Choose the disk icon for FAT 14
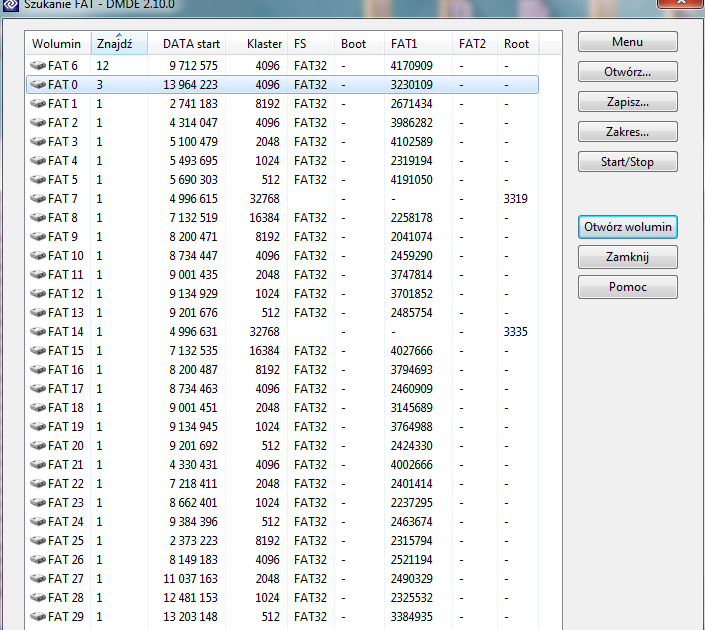 pyautogui.click(x=38, y=331)
